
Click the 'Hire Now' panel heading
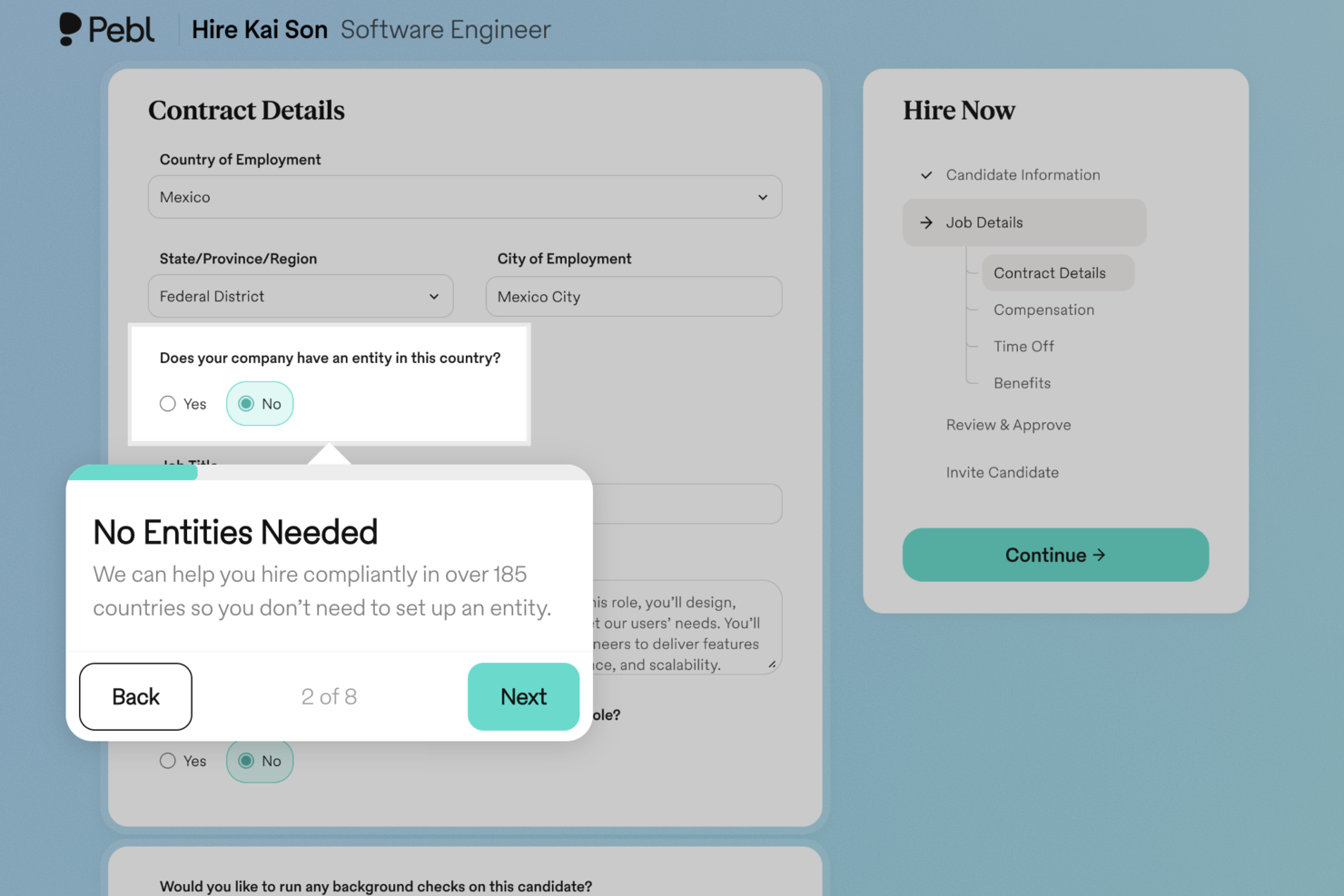pyautogui.click(x=959, y=110)
